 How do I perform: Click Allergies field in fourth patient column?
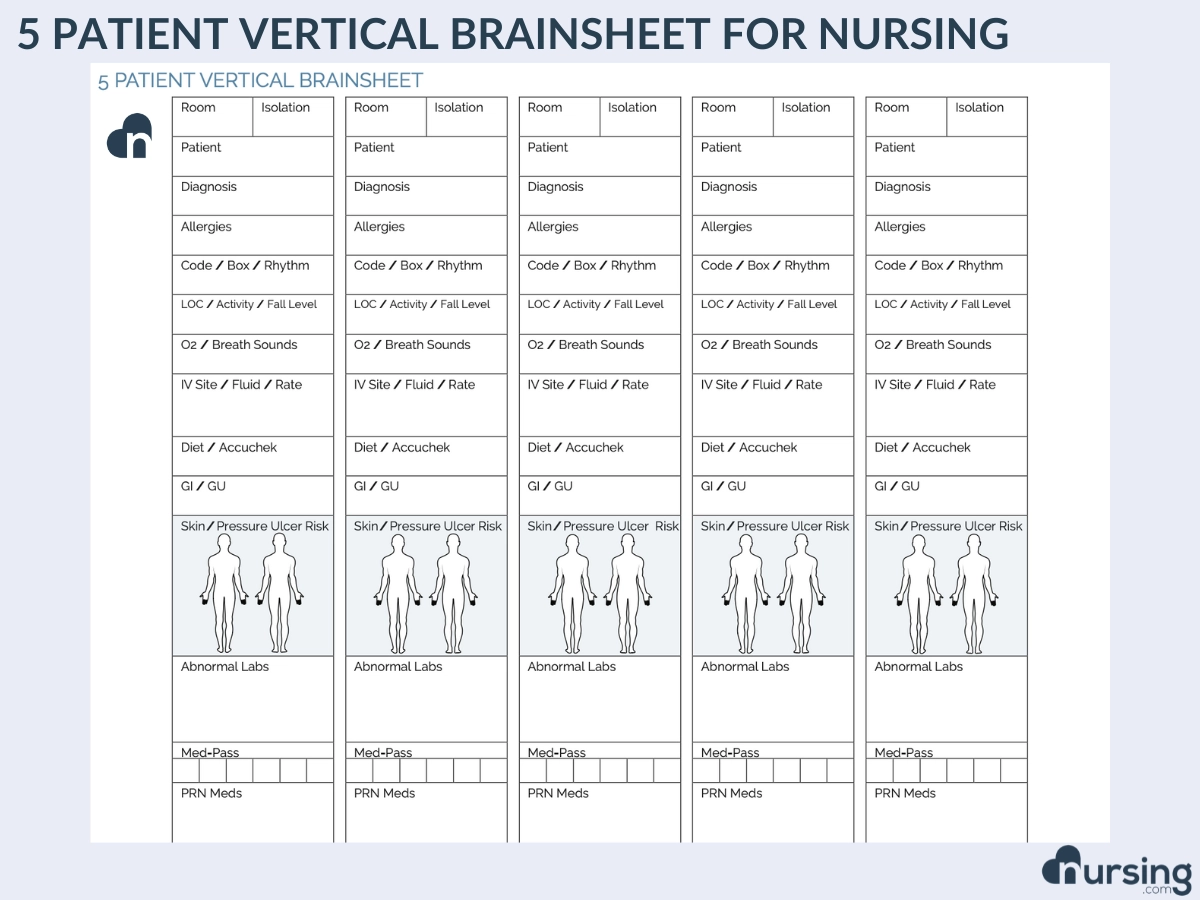click(773, 236)
